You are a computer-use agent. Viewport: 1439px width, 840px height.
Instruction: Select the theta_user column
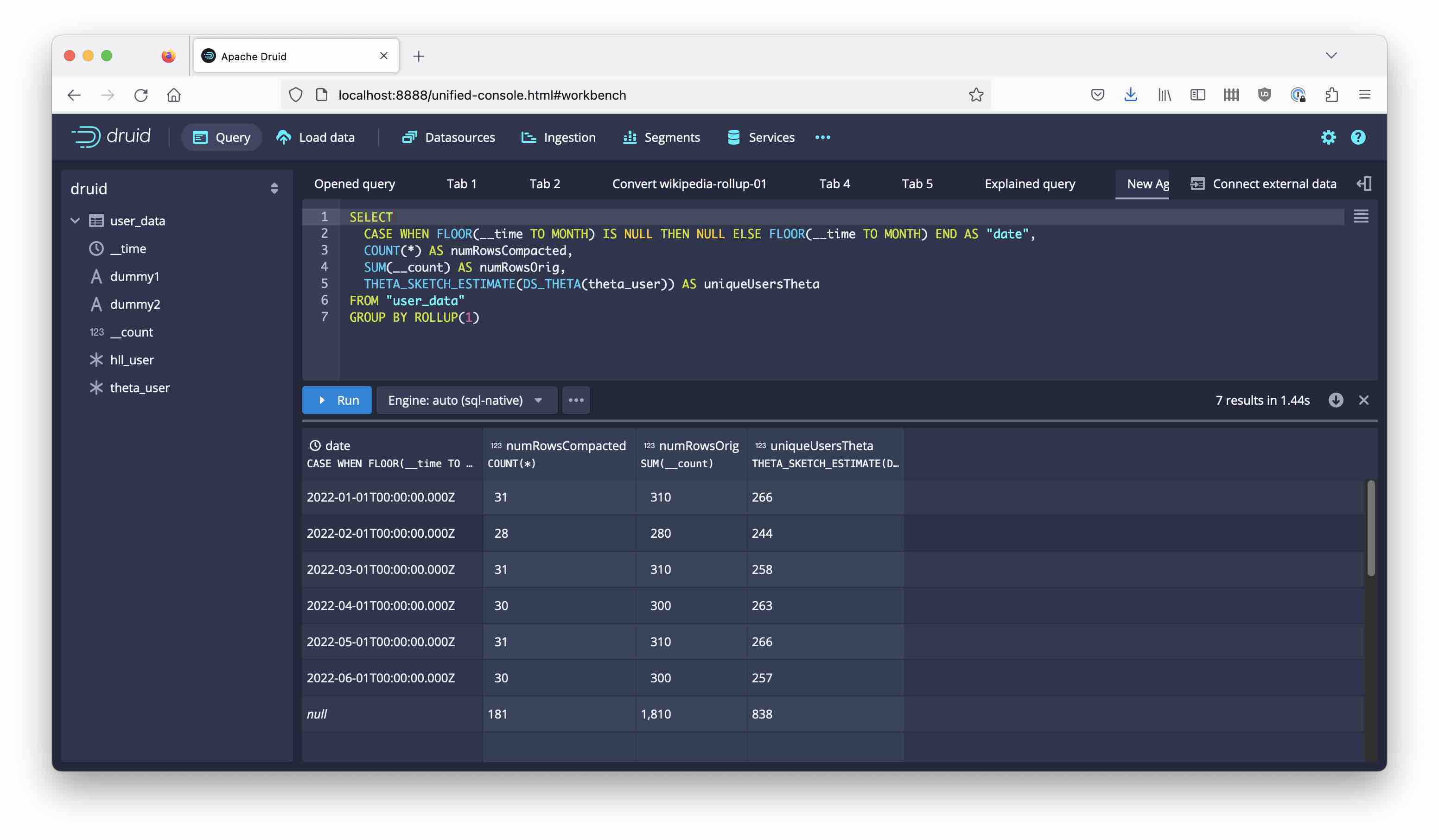tap(140, 387)
